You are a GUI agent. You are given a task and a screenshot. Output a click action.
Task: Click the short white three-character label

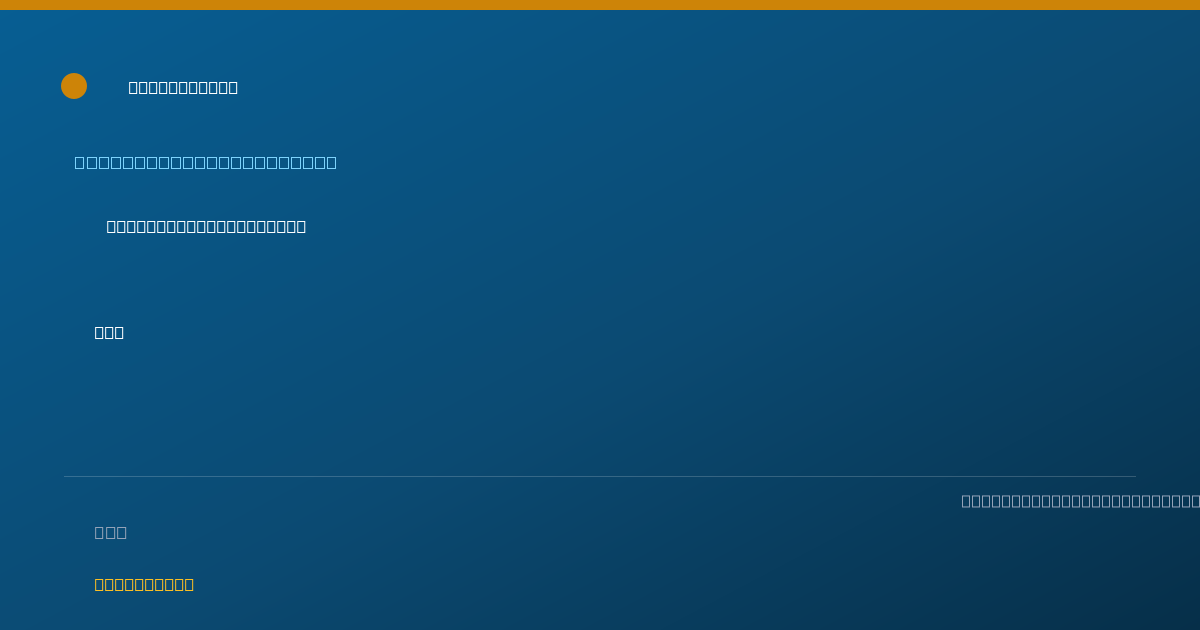click(109, 332)
